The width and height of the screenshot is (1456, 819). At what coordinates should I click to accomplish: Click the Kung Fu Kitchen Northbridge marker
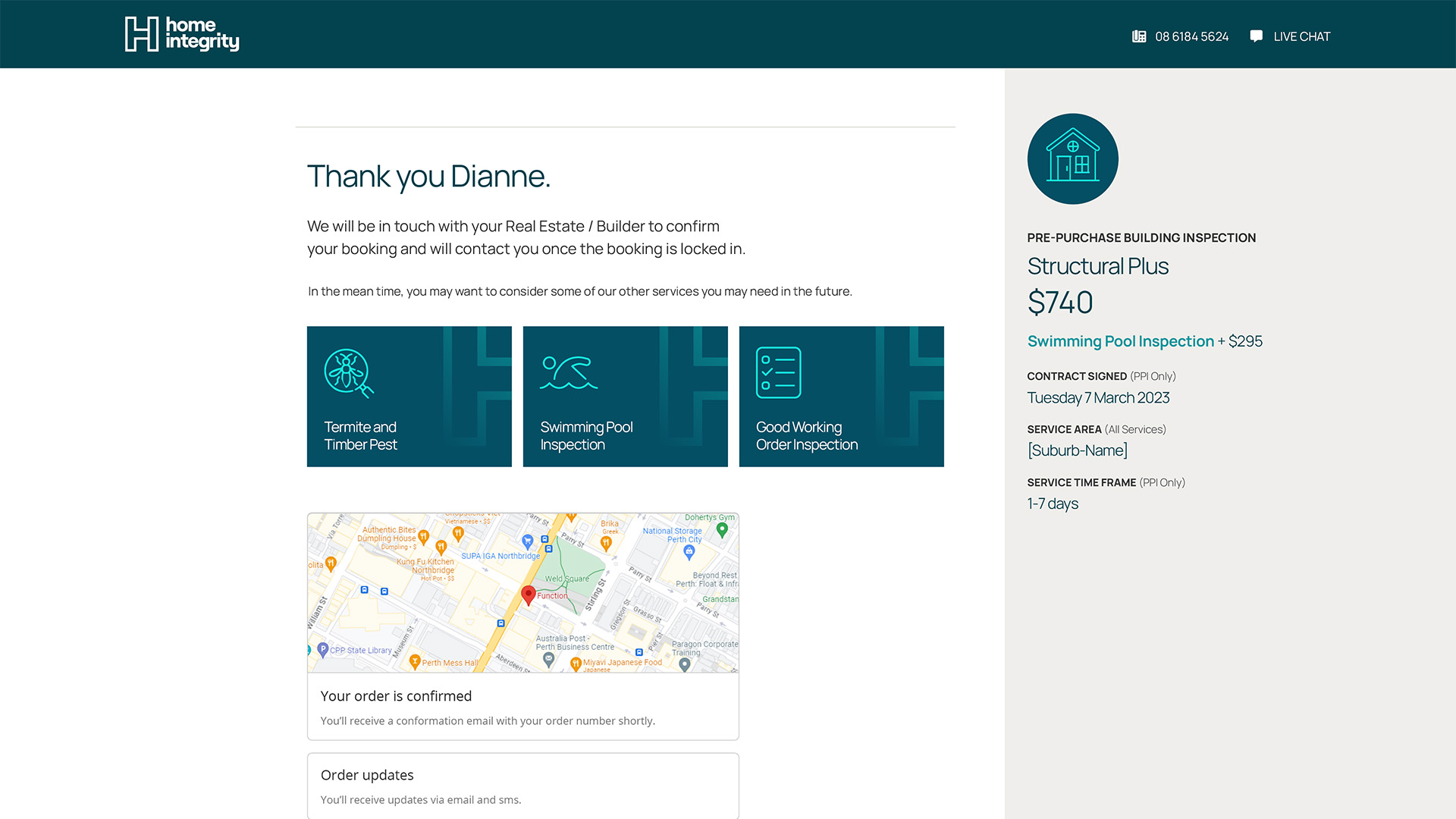[441, 547]
